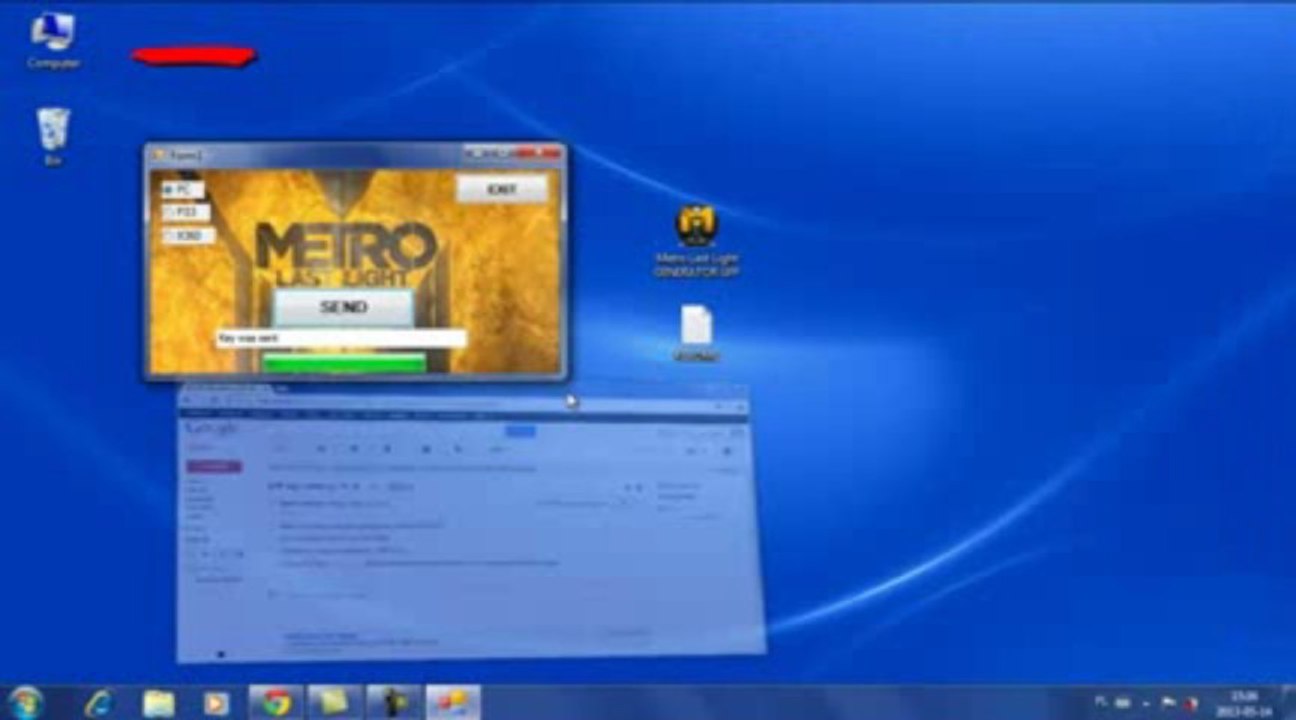The width and height of the screenshot is (1296, 720).
Task: Open the text document icon on desktop
Action: pyautogui.click(x=696, y=333)
